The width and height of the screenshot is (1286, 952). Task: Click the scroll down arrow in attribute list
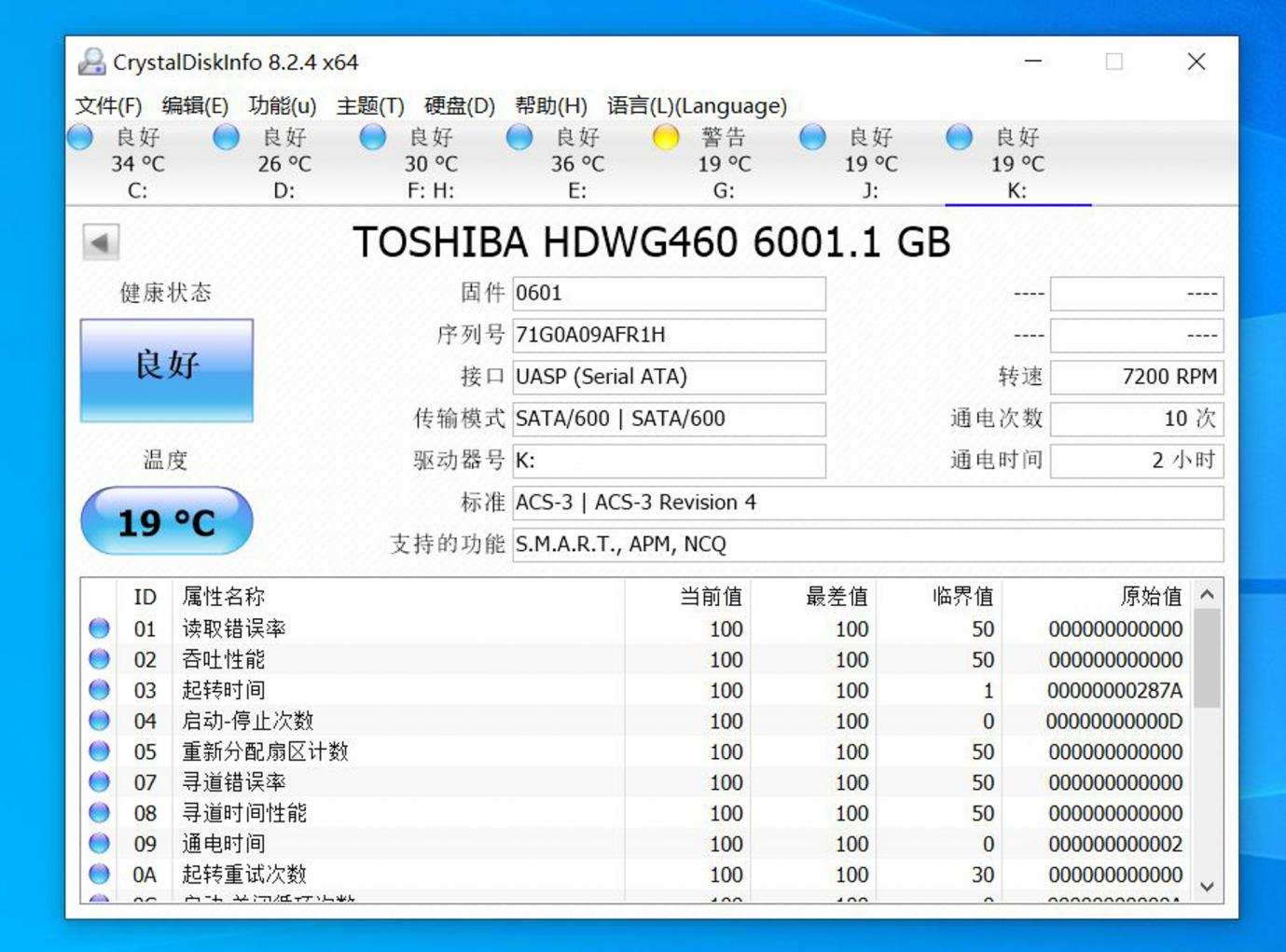[x=1207, y=887]
